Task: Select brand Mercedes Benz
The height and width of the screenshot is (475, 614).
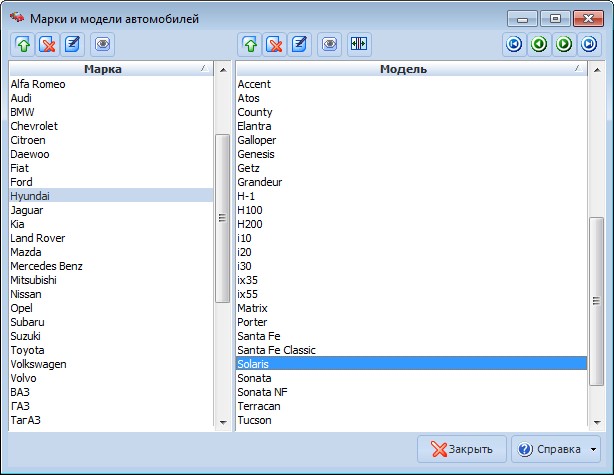Action: [111, 266]
